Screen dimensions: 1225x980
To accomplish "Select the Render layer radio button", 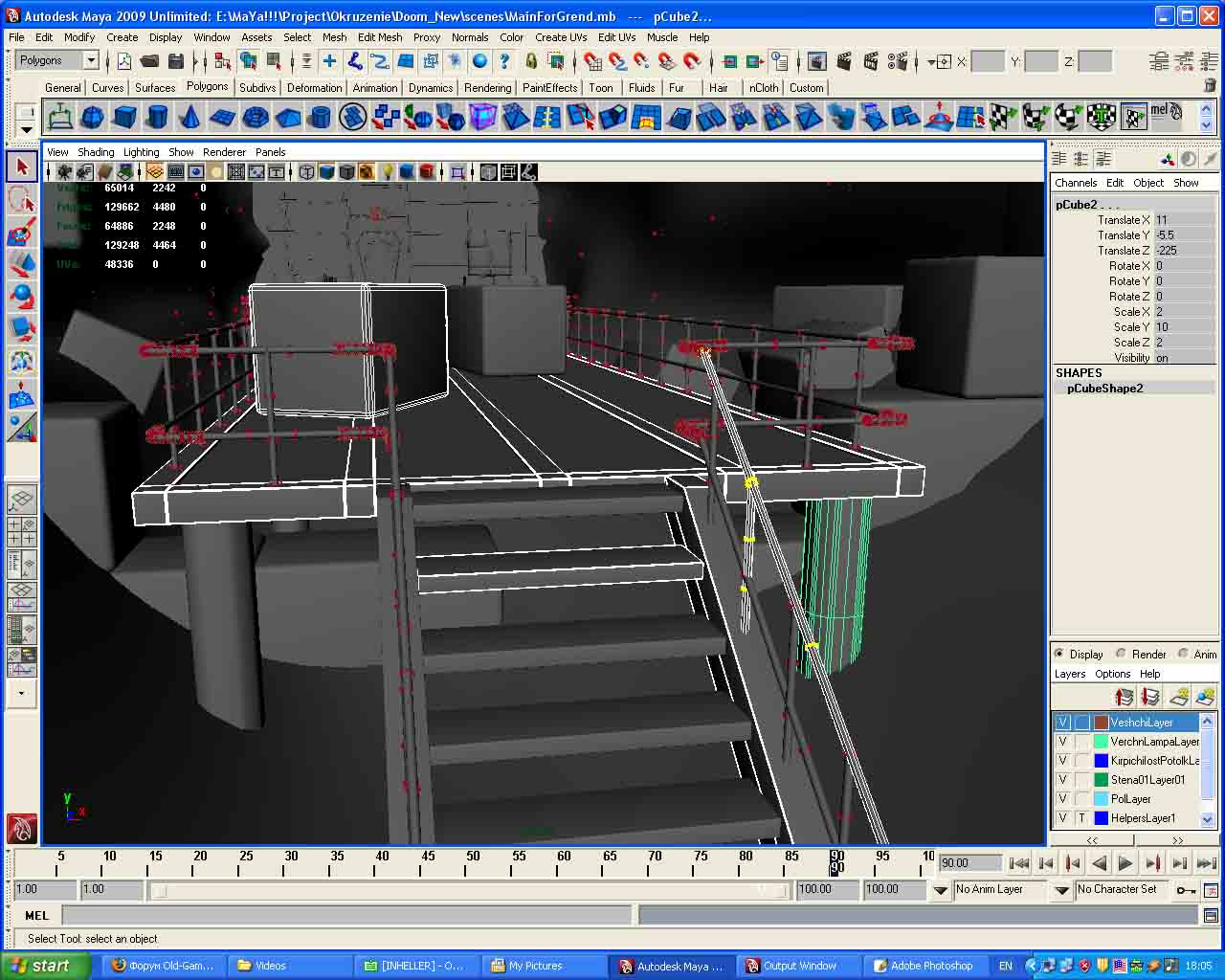I will [1121, 654].
